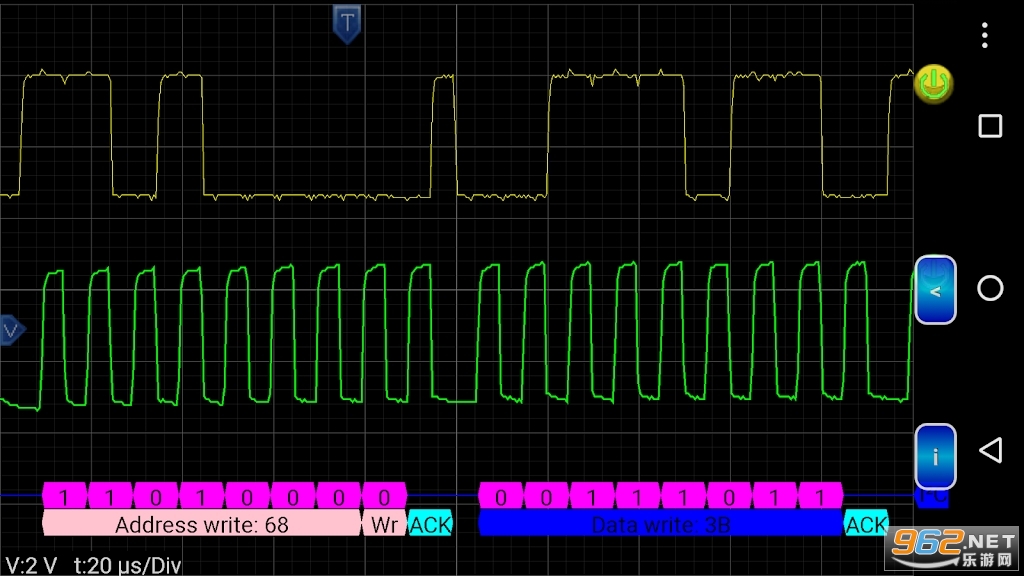Tap the t:20 µs/Div time base readout

pos(127,564)
